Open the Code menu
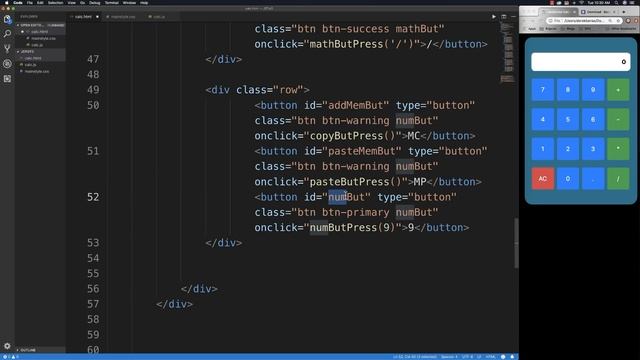 tap(18, 2)
